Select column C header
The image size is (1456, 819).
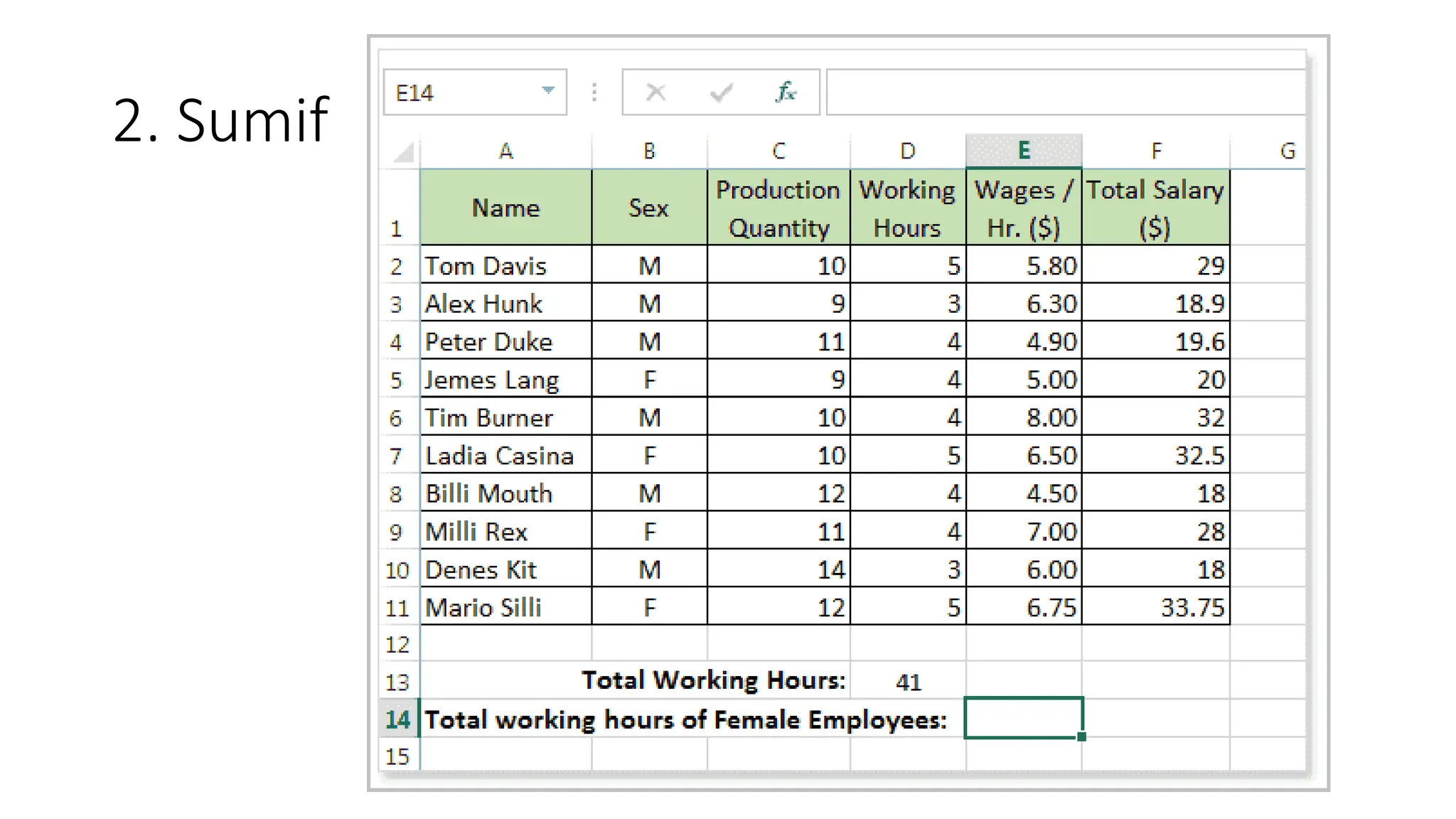pos(778,151)
